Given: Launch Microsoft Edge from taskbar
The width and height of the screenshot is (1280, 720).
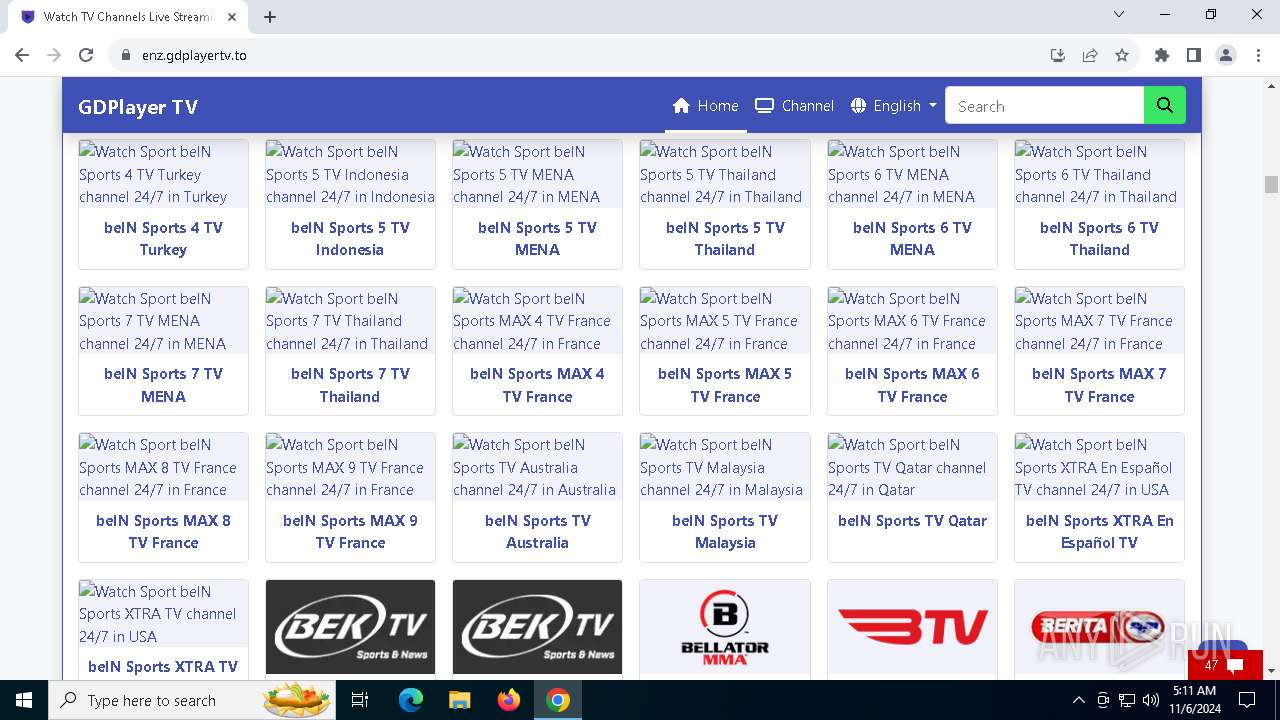Looking at the screenshot, I should coord(411,700).
